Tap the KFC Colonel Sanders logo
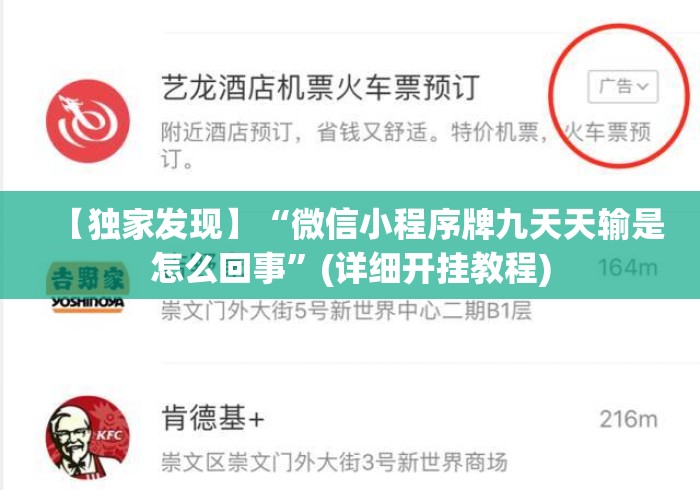 point(88,438)
